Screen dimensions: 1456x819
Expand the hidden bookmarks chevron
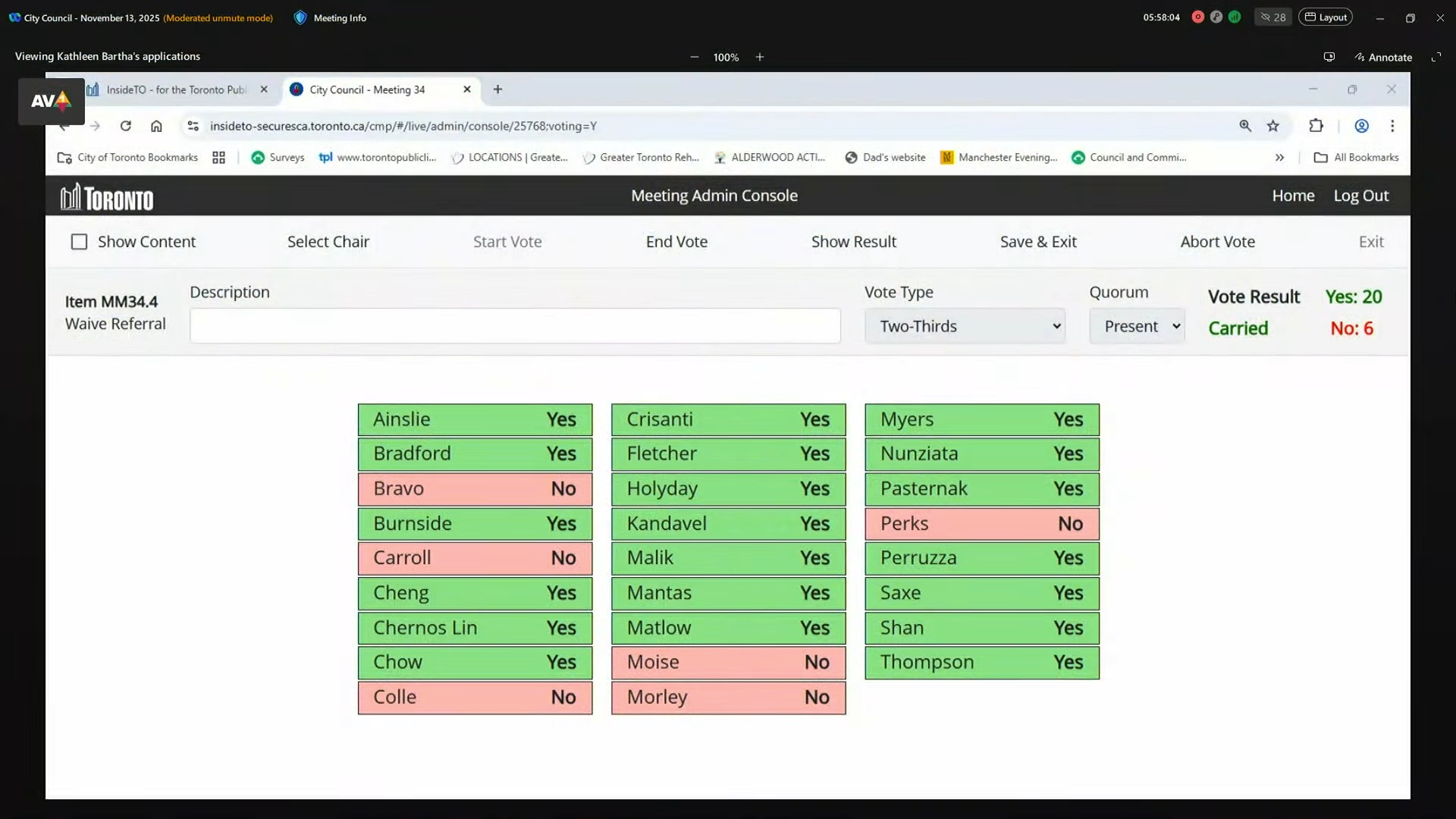pyautogui.click(x=1279, y=157)
